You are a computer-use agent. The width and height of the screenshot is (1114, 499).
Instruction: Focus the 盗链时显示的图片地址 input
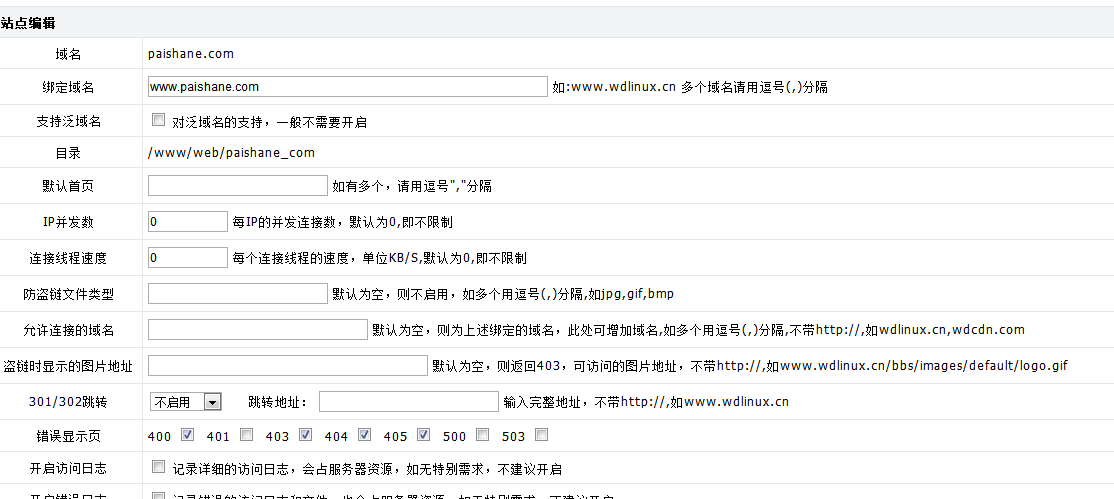tap(287, 365)
